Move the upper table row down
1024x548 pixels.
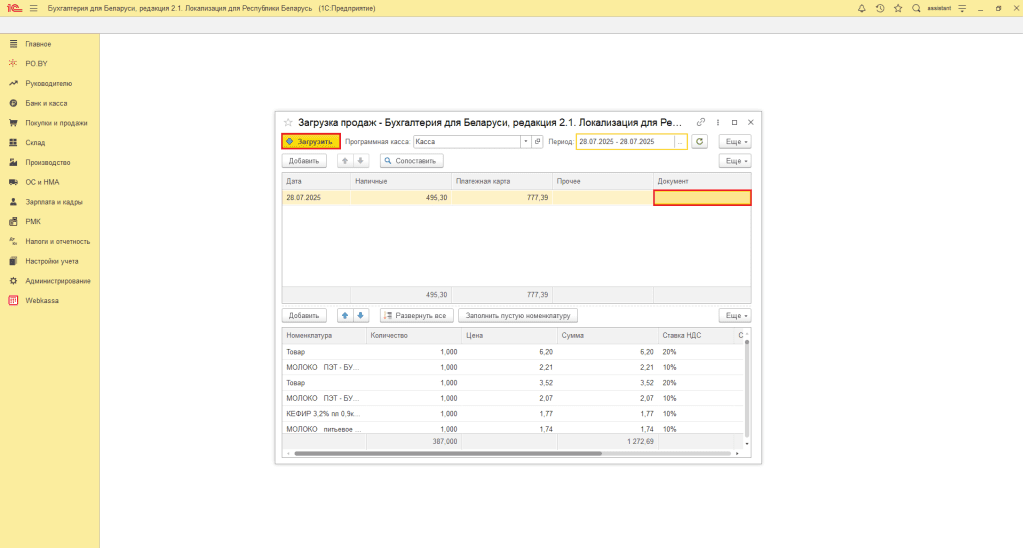(360, 161)
